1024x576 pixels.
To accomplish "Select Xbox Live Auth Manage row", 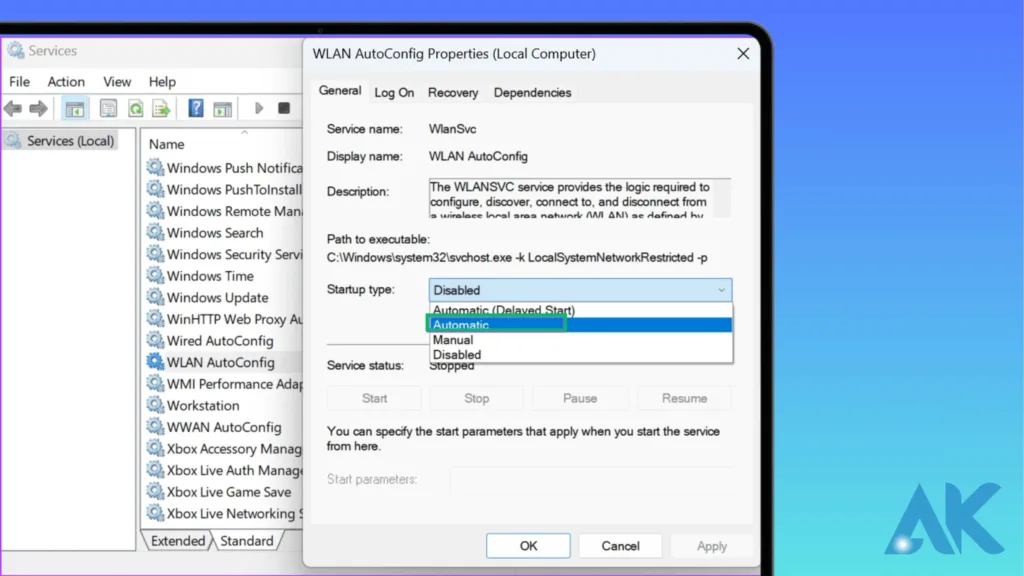I will (224, 470).
